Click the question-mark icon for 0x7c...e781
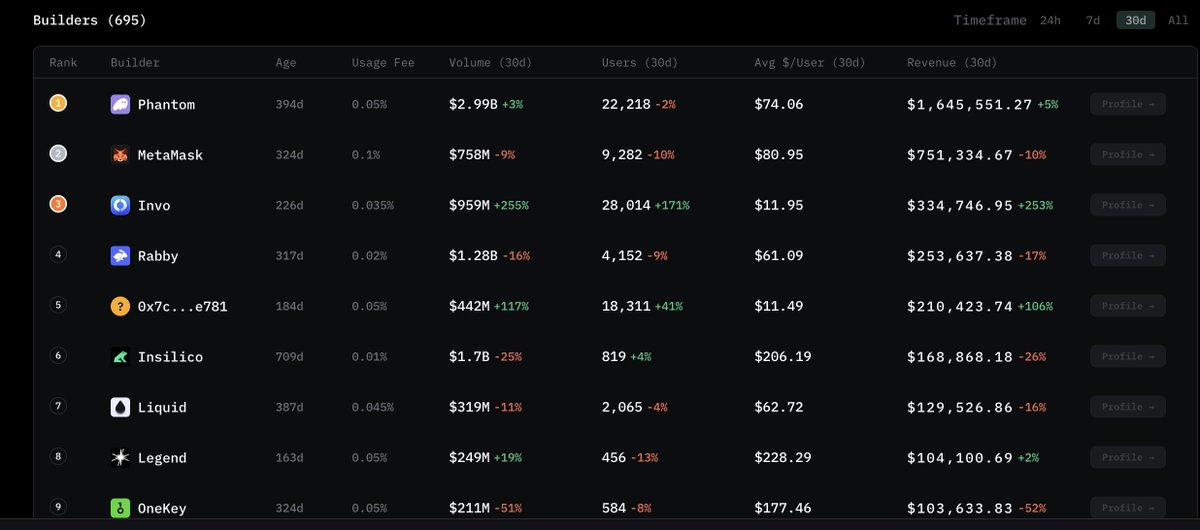The width and height of the screenshot is (1200, 530). coord(120,306)
